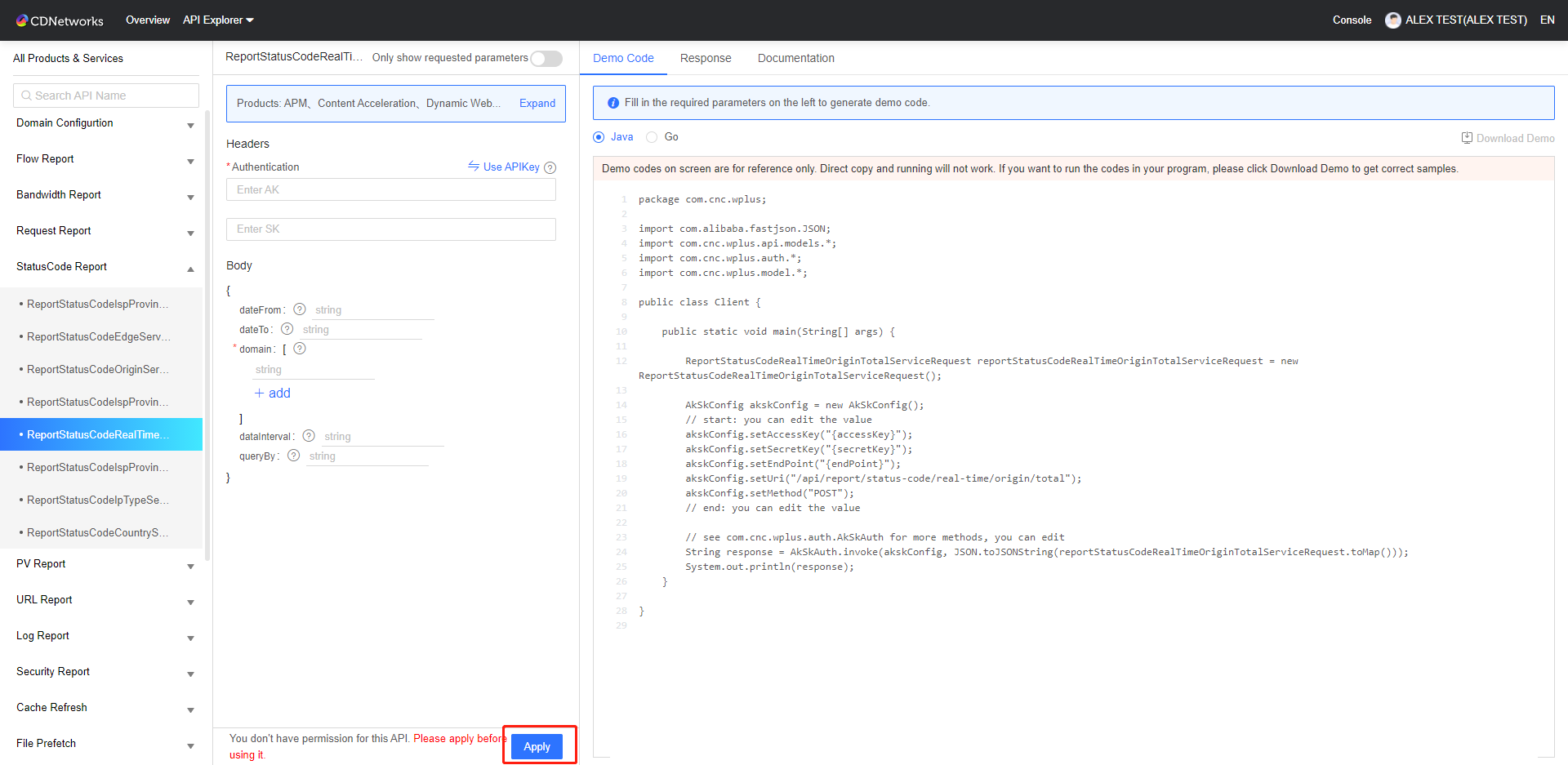1568x765 pixels.
Task: Click the blue Apply button
Action: coord(537,746)
